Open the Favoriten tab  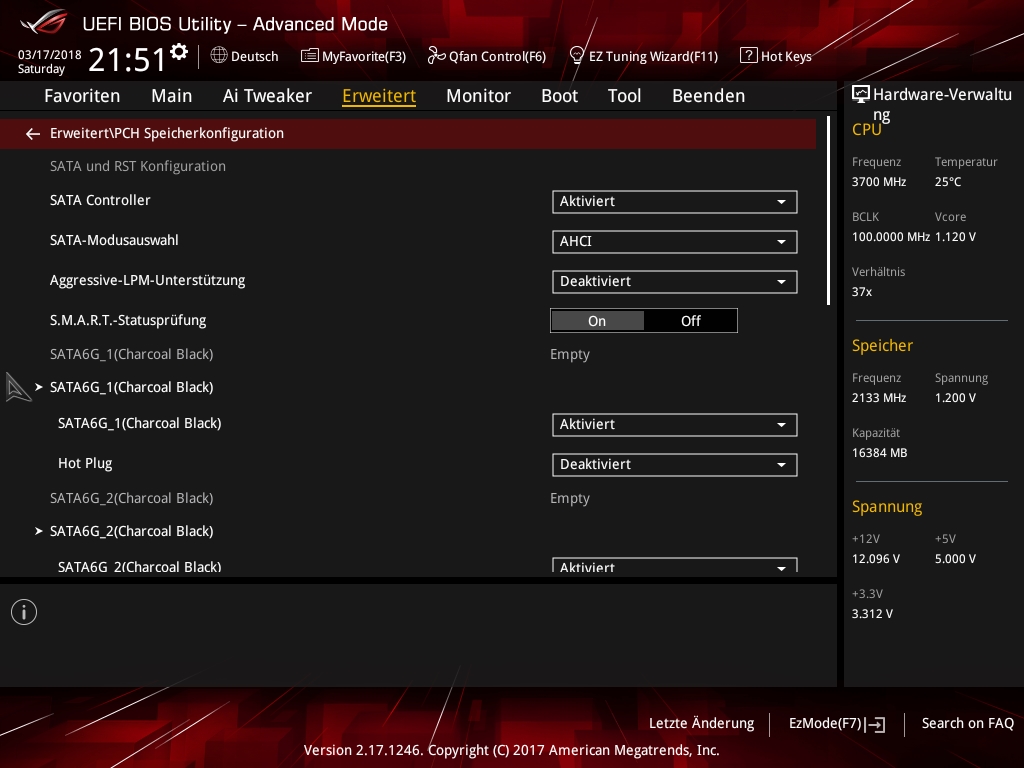coord(82,96)
